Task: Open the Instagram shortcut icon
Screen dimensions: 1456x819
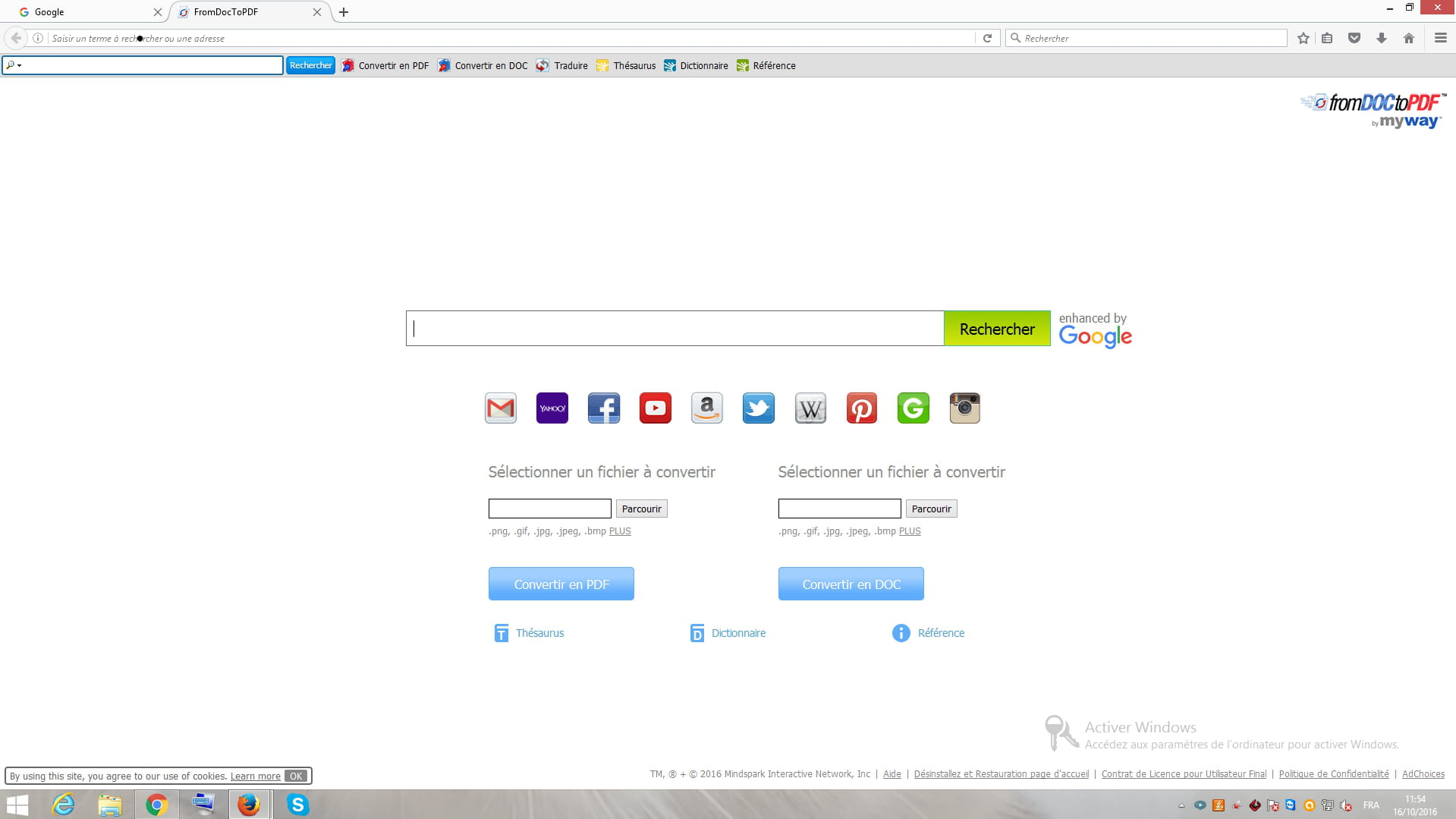Action: pos(965,408)
